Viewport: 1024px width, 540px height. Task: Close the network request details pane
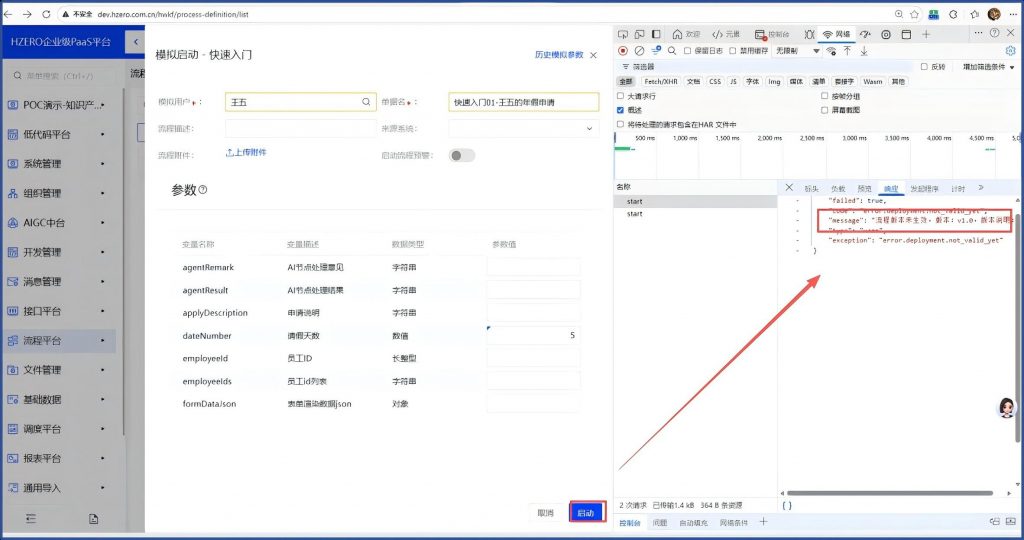tap(789, 188)
